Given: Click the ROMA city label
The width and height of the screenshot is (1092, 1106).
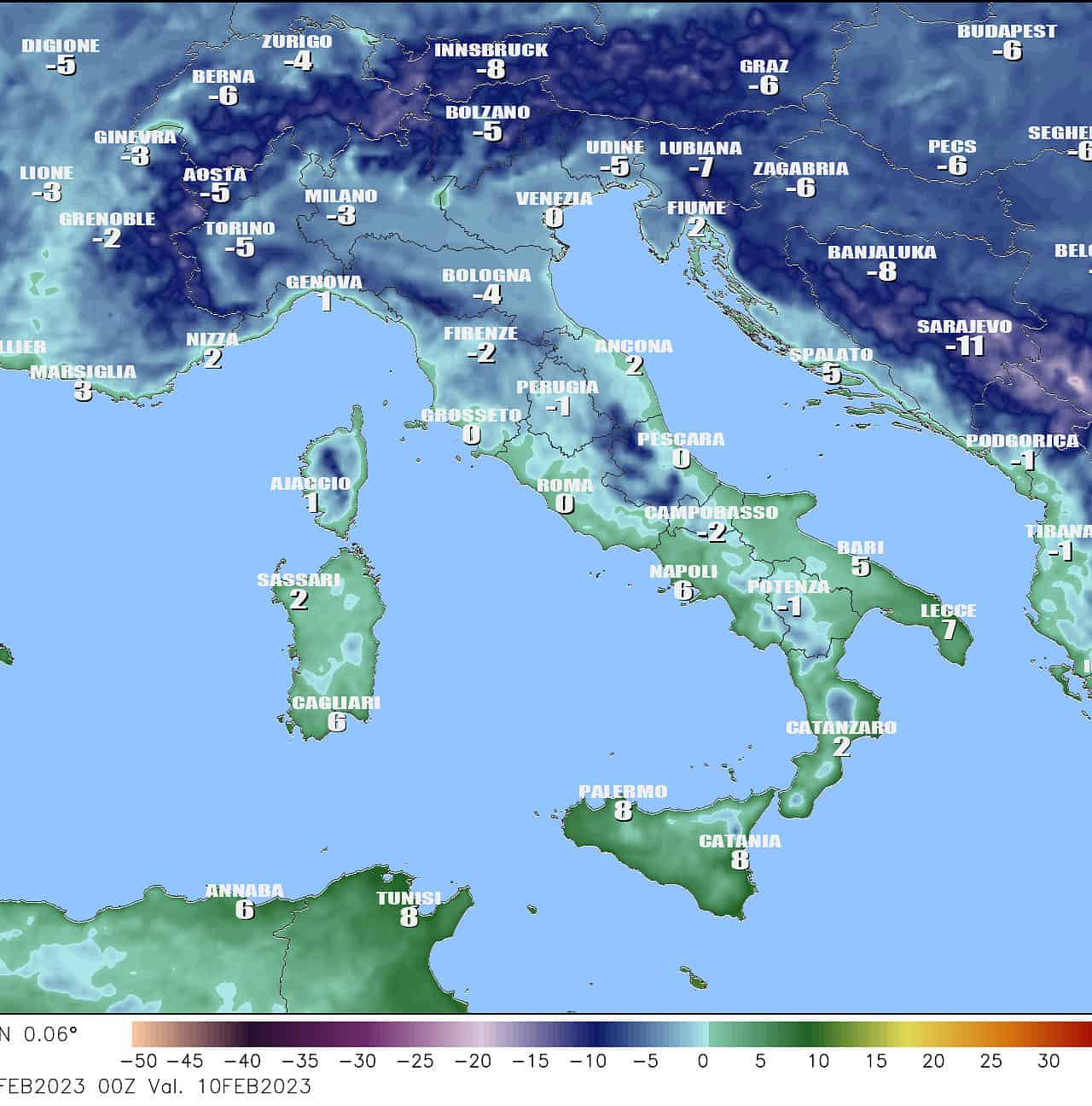Looking at the screenshot, I should click(564, 485).
